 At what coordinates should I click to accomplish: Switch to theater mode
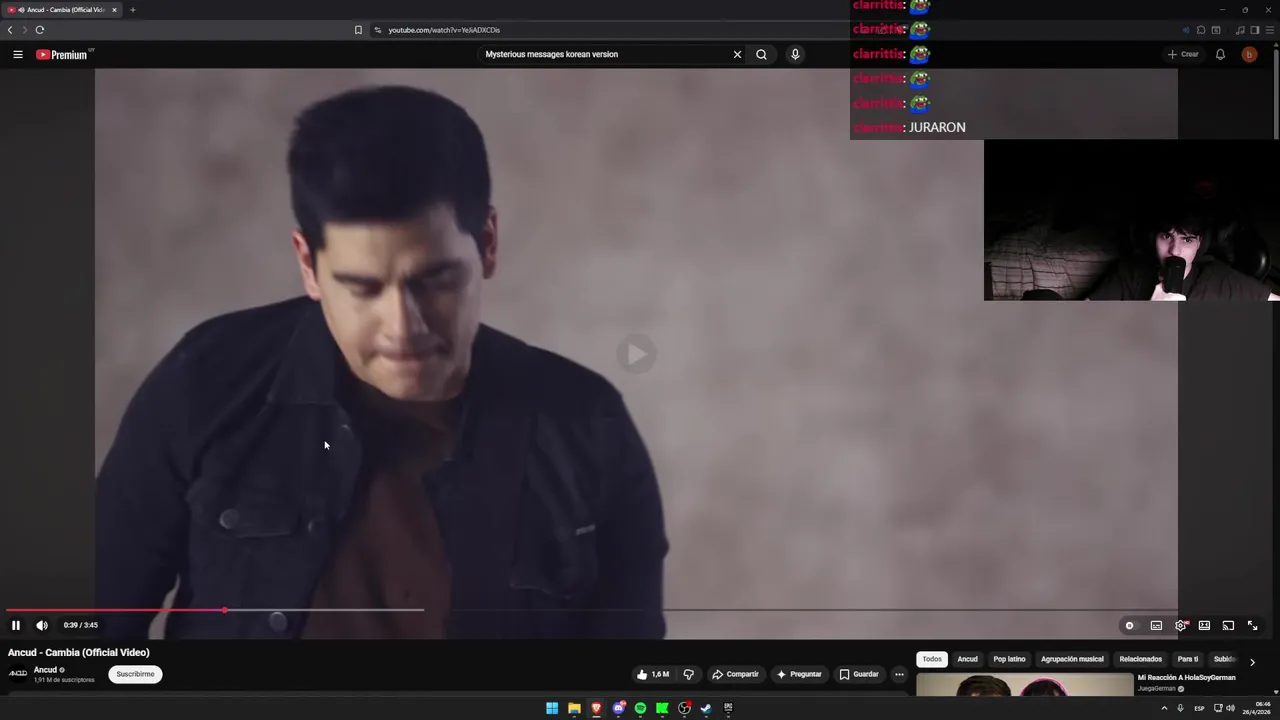(x=1204, y=625)
